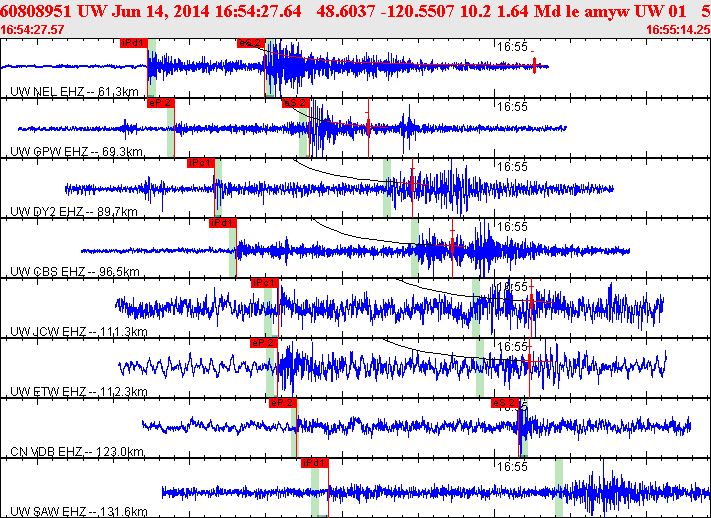Select the eP 2 pick flag on ETW trace

point(263,343)
